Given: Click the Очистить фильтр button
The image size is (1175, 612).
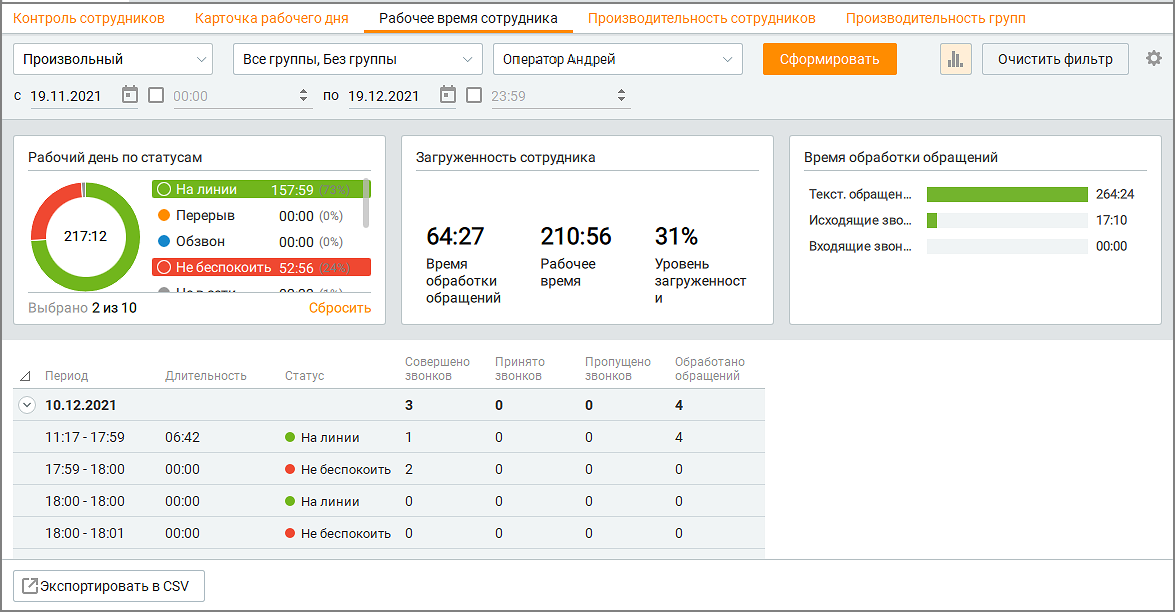Looking at the screenshot, I should (1055, 59).
